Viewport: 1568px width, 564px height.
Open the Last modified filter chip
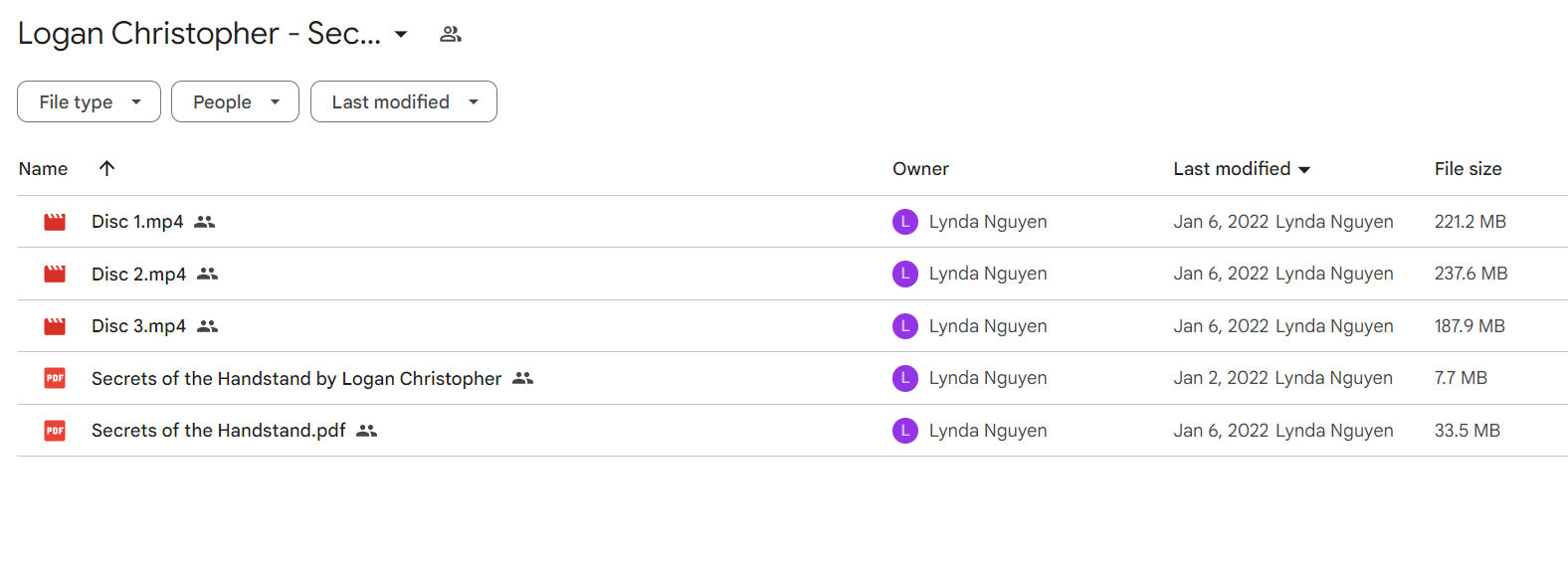pos(404,101)
